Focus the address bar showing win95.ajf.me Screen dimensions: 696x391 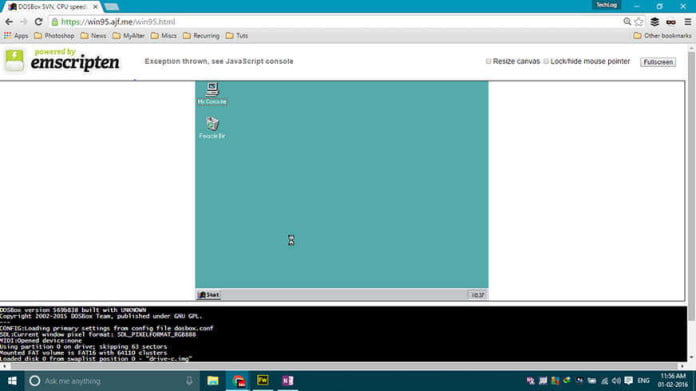337,22
